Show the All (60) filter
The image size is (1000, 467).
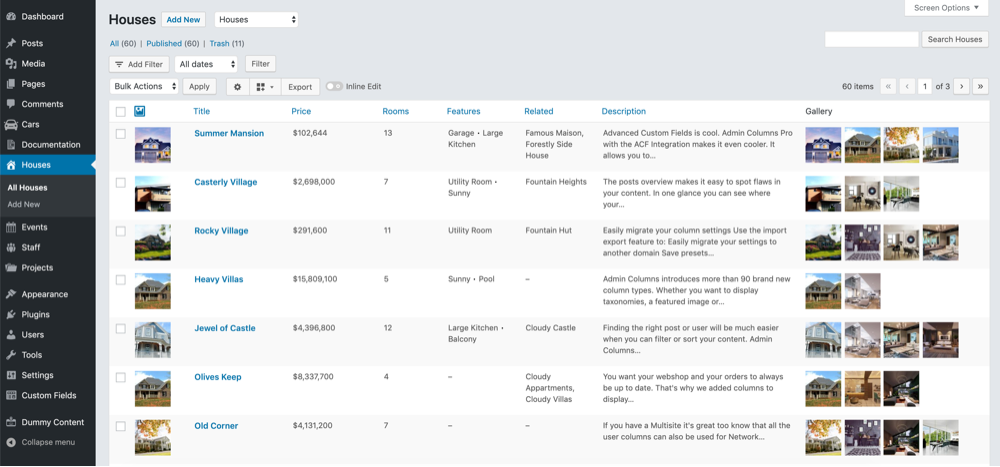[123, 43]
